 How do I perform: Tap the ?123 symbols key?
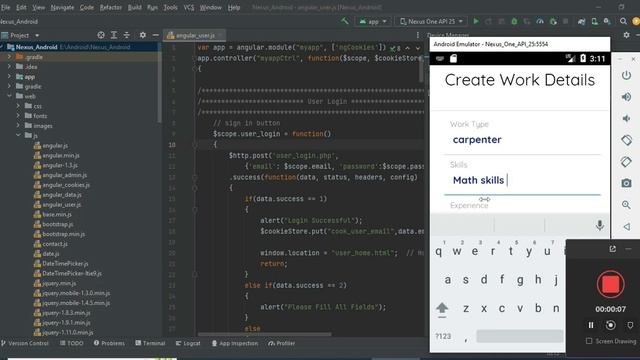443,336
